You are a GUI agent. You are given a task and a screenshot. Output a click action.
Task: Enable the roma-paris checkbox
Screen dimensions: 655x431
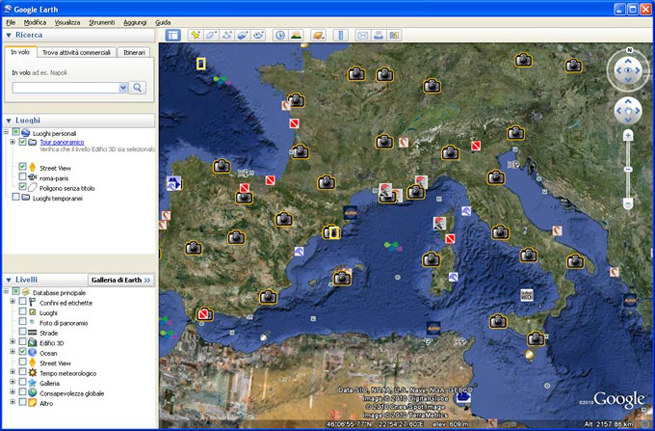pyautogui.click(x=23, y=177)
